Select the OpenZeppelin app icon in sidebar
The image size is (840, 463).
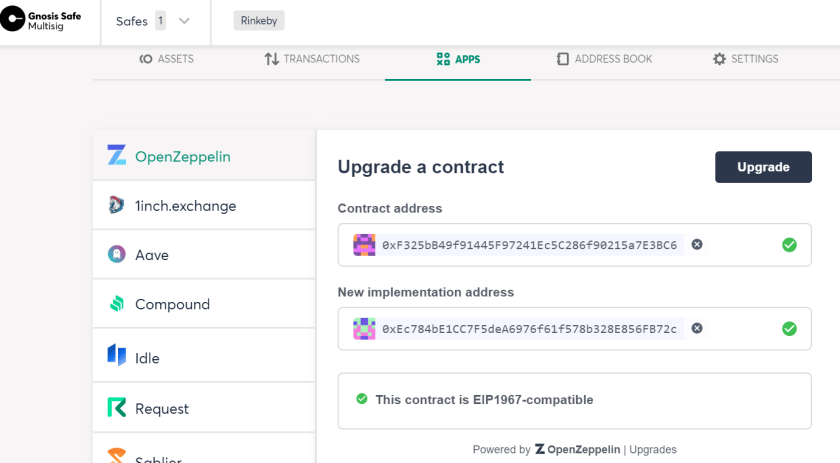click(117, 155)
